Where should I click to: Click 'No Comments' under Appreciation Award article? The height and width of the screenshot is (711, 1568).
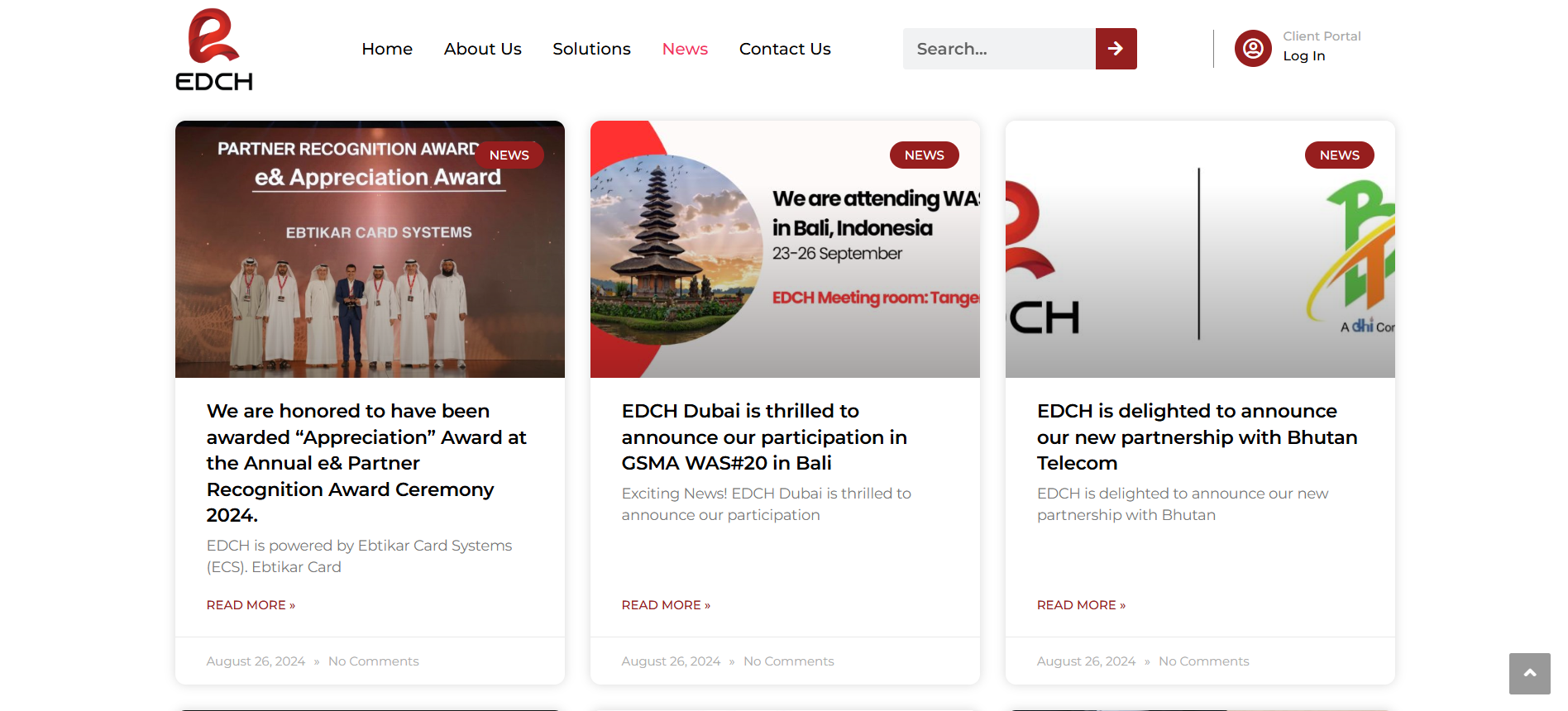point(374,661)
